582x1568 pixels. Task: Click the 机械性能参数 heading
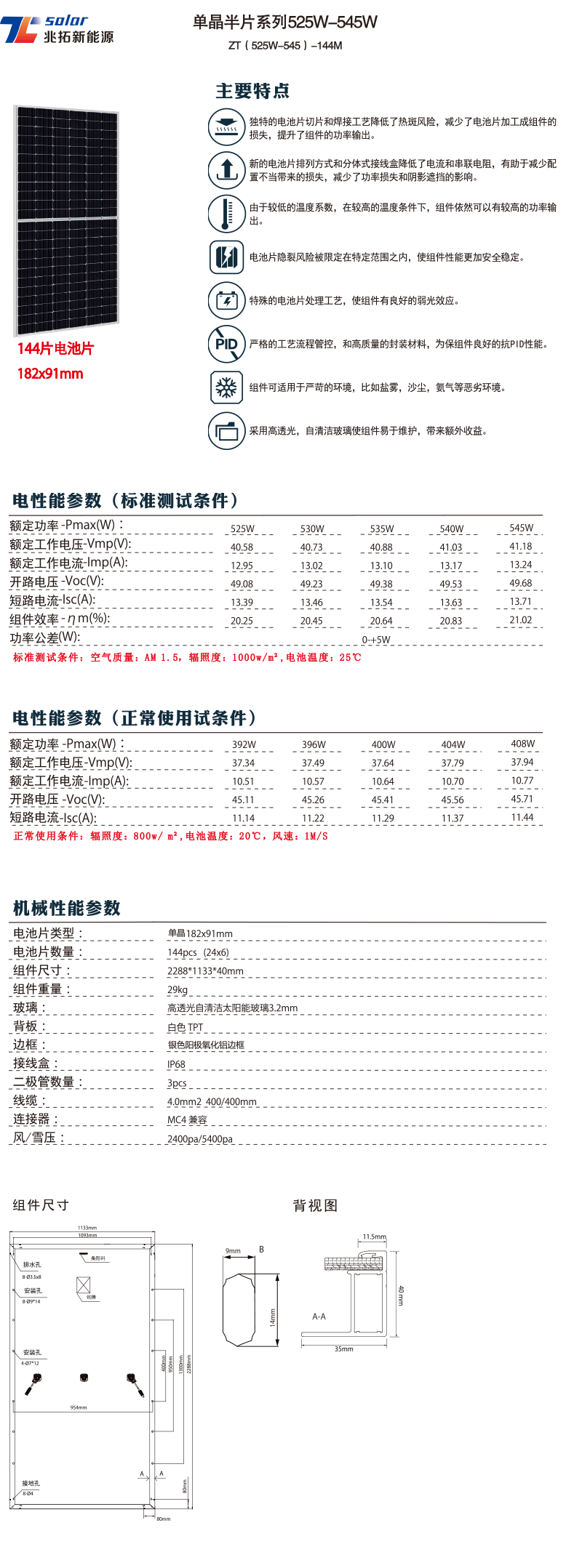coord(67,908)
